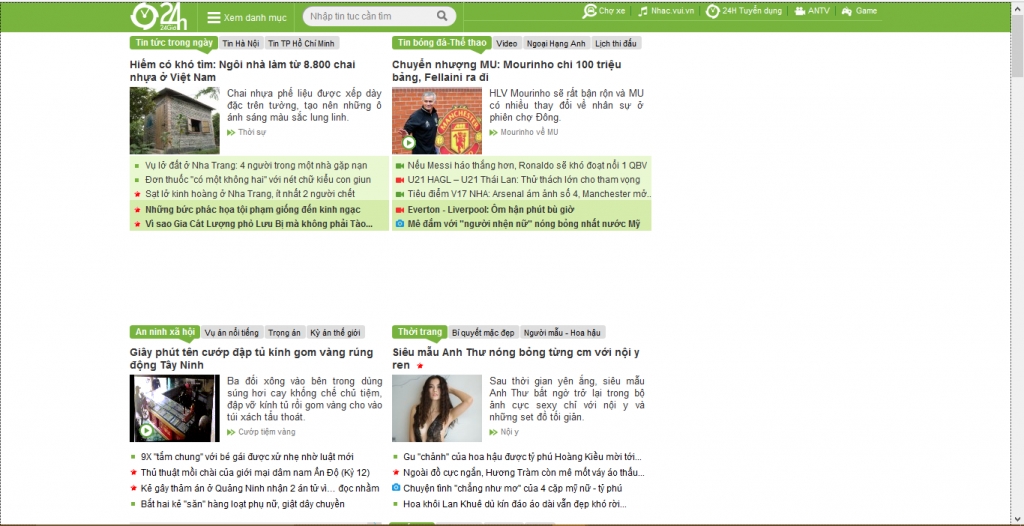This screenshot has width=1024, height=526.
Task: Open the Đơn thuốc có một không hai article
Action: 258,180
